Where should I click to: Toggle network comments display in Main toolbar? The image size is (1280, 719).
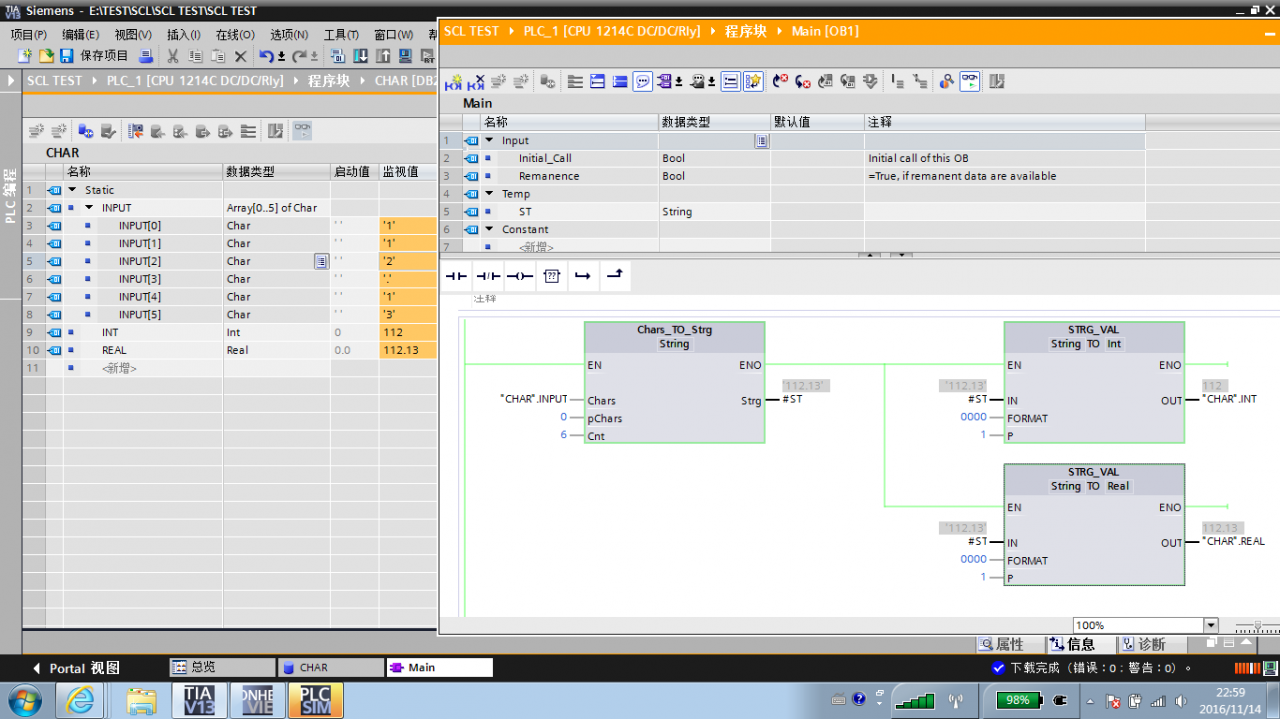pyautogui.click(x=731, y=82)
